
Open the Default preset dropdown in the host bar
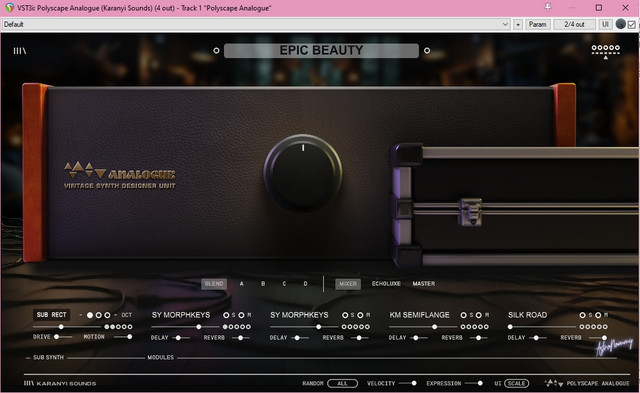(x=256, y=24)
